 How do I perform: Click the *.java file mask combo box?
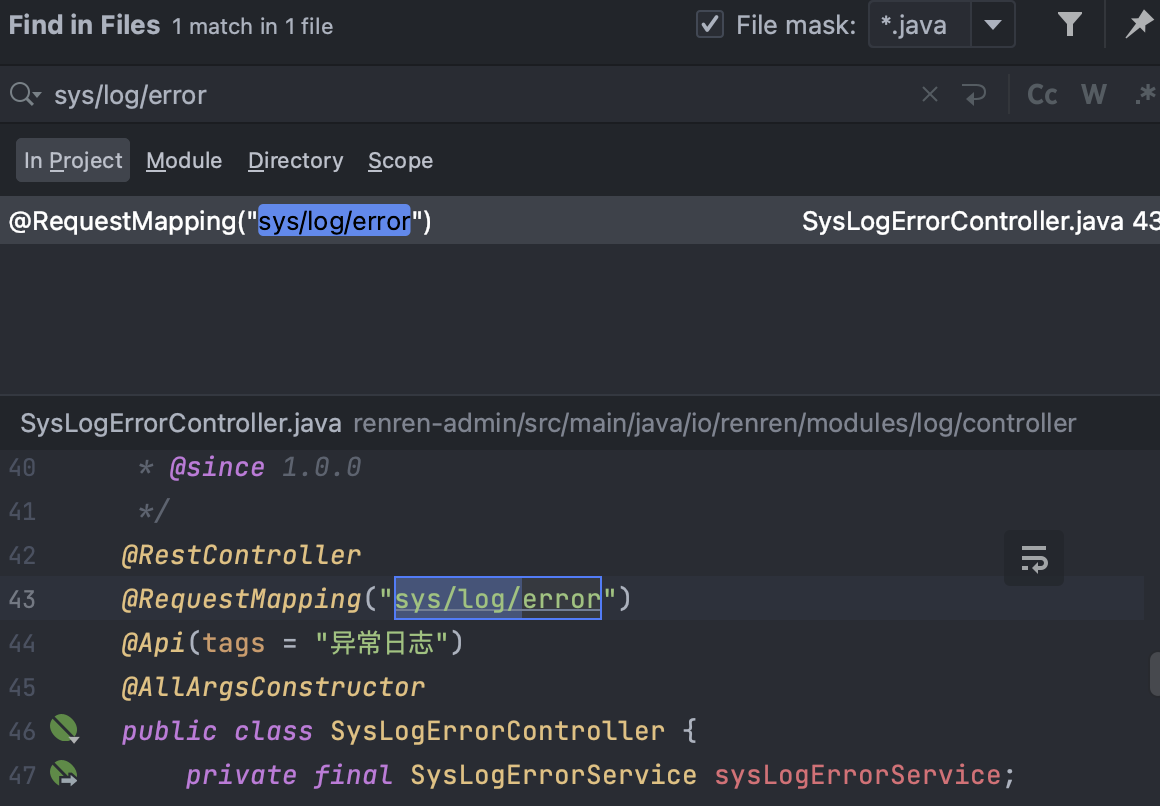coord(919,25)
